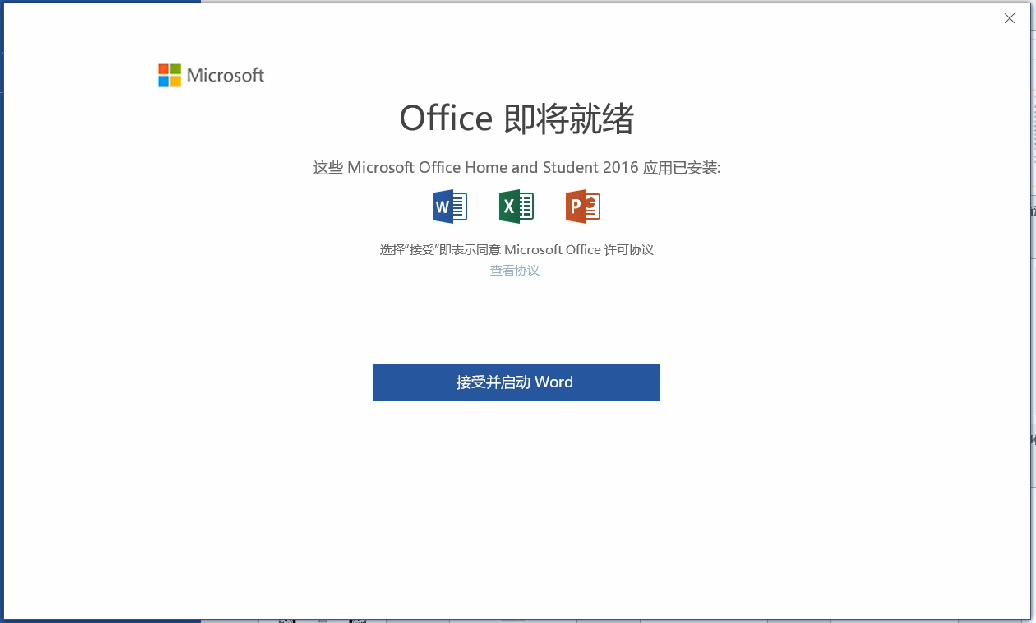
Task: Click the gray Microsoft wordmark text
Action: pos(226,76)
